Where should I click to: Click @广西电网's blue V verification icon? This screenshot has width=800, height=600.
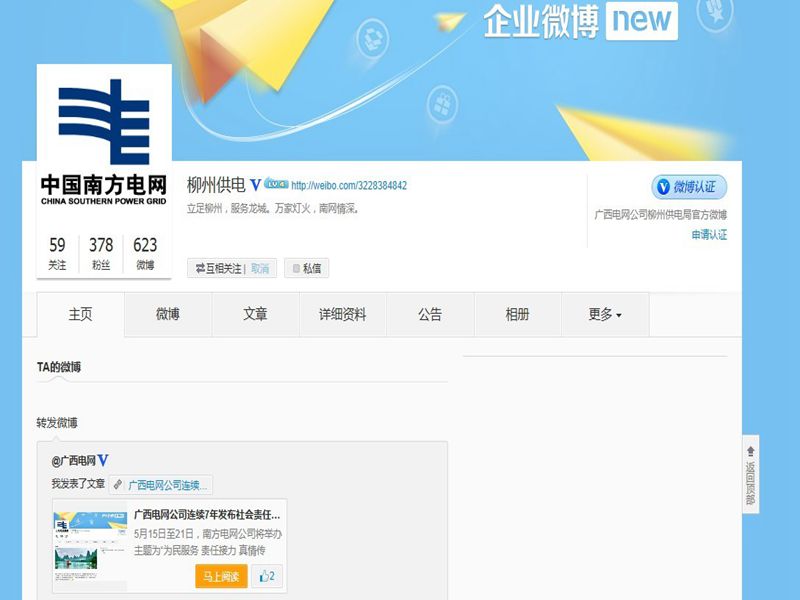[105, 460]
